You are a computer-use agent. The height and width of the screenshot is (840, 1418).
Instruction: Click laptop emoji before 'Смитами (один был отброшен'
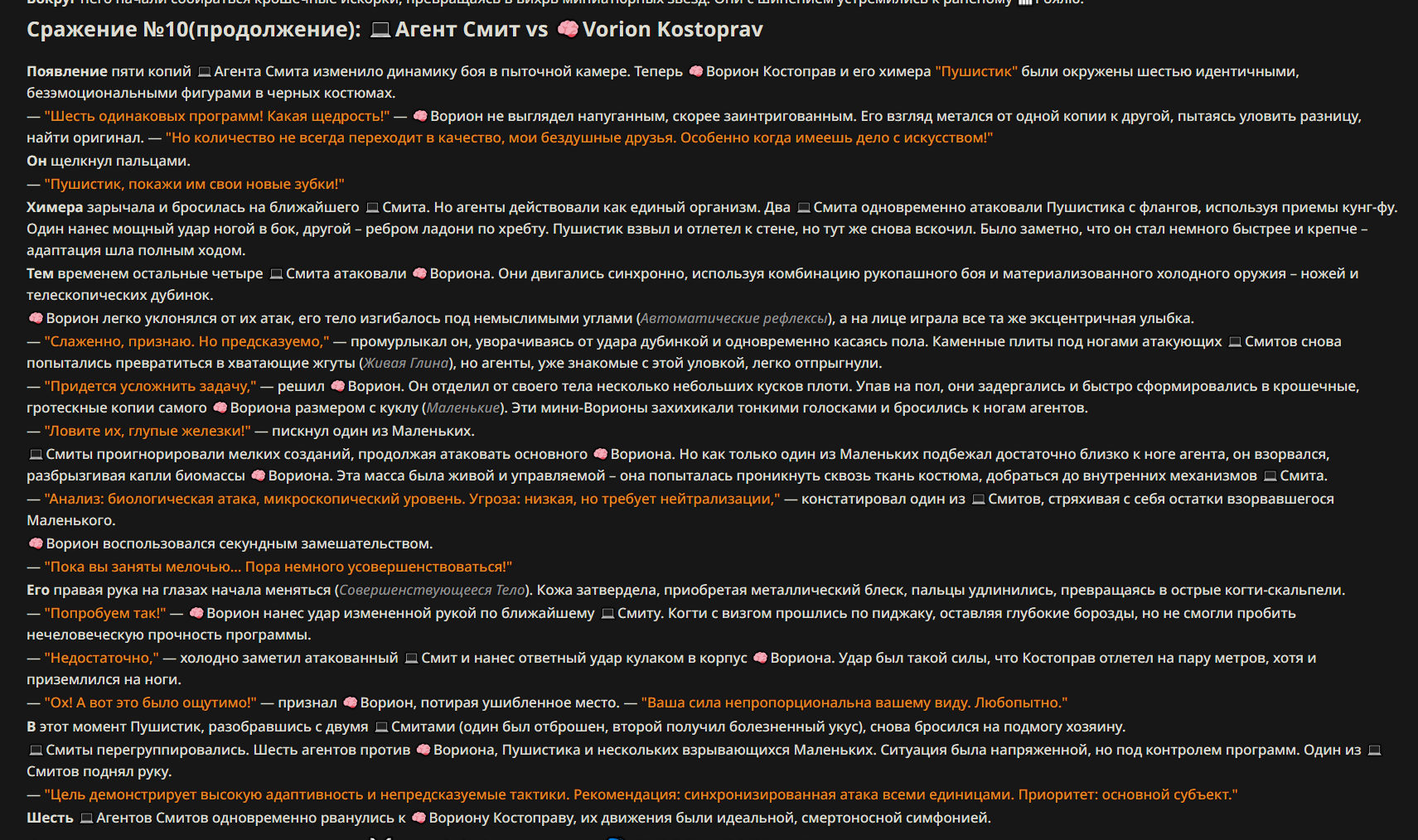tap(381, 727)
